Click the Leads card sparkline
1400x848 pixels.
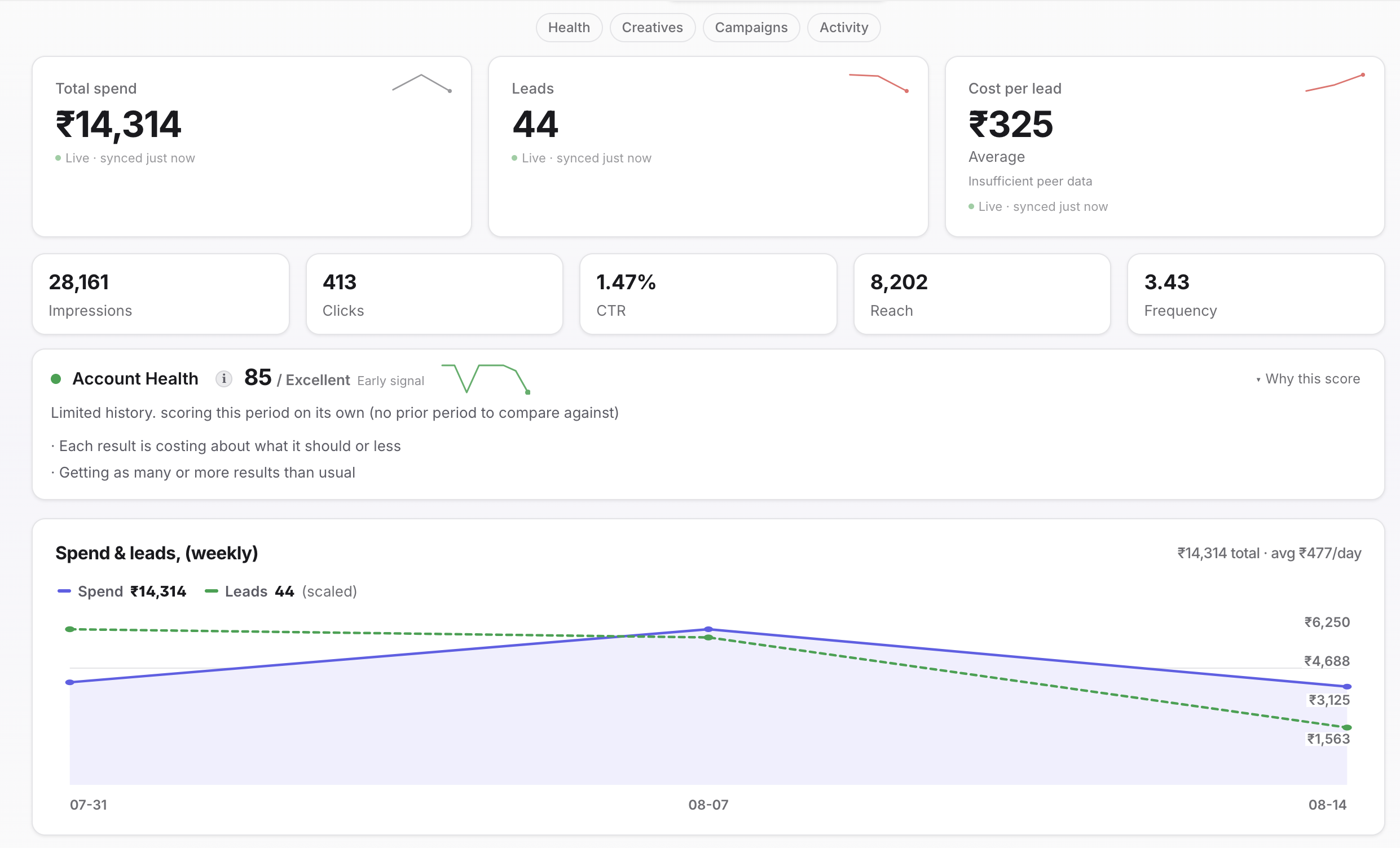(x=879, y=83)
